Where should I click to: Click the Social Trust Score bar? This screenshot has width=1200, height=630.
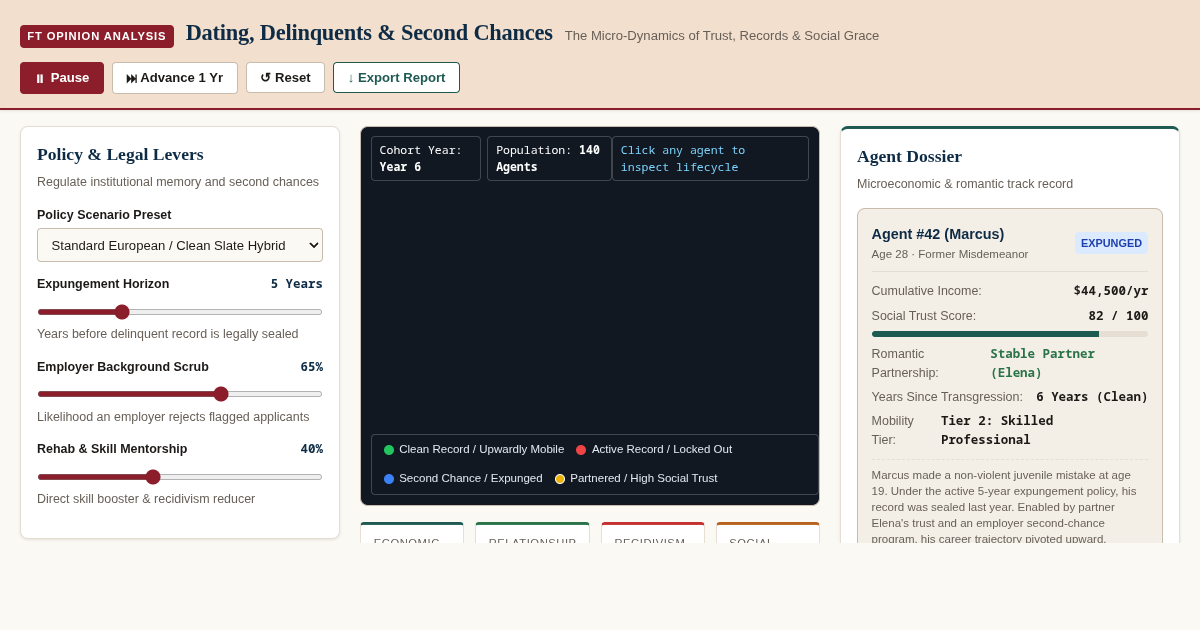click(x=1010, y=334)
